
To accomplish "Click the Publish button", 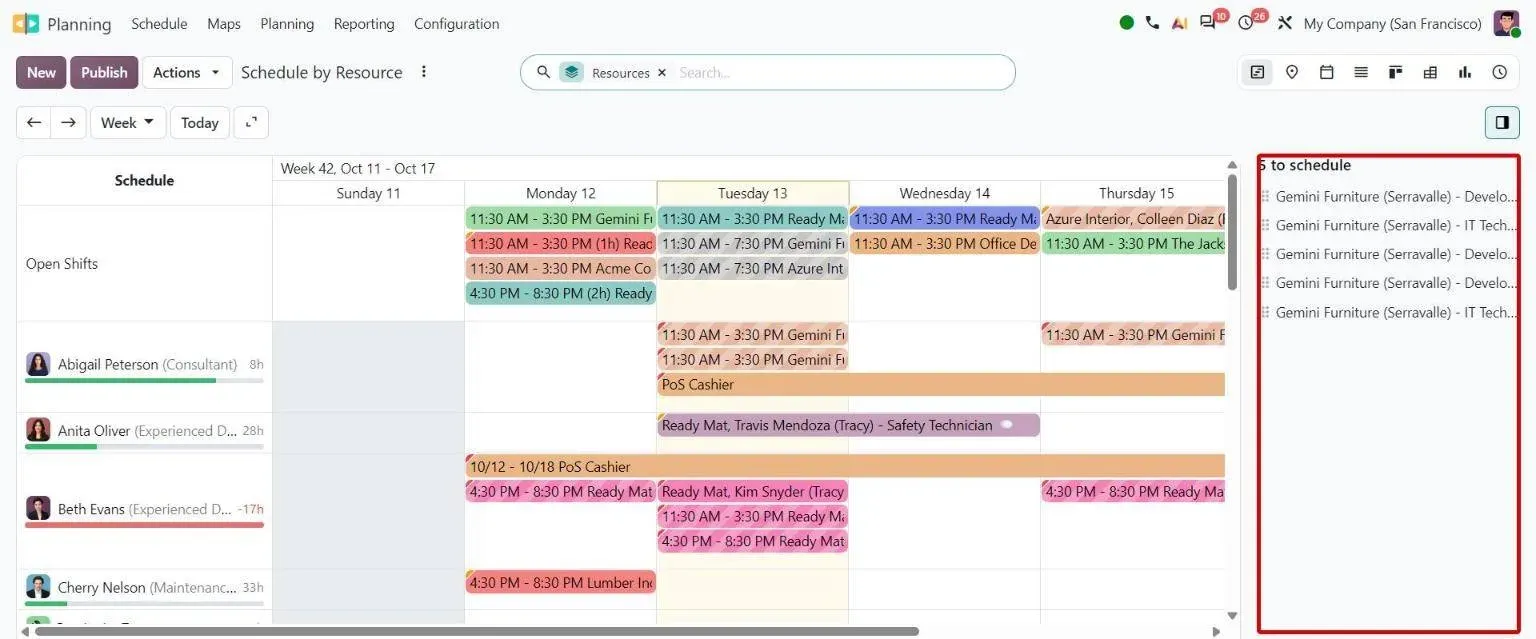I will (104, 72).
